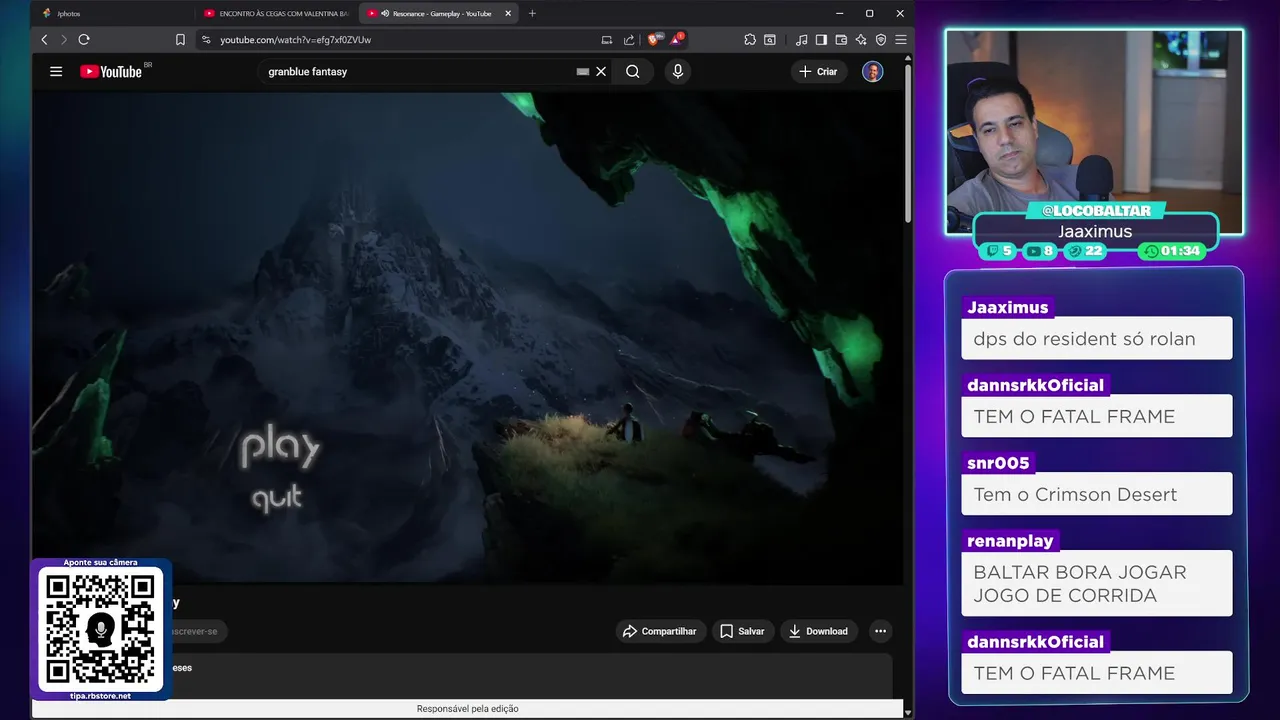Viewport: 1280px width, 720px height.
Task: Switch to ENCONTRO ÀS CEGAS COM VALENTINA tab
Action: tap(275, 13)
